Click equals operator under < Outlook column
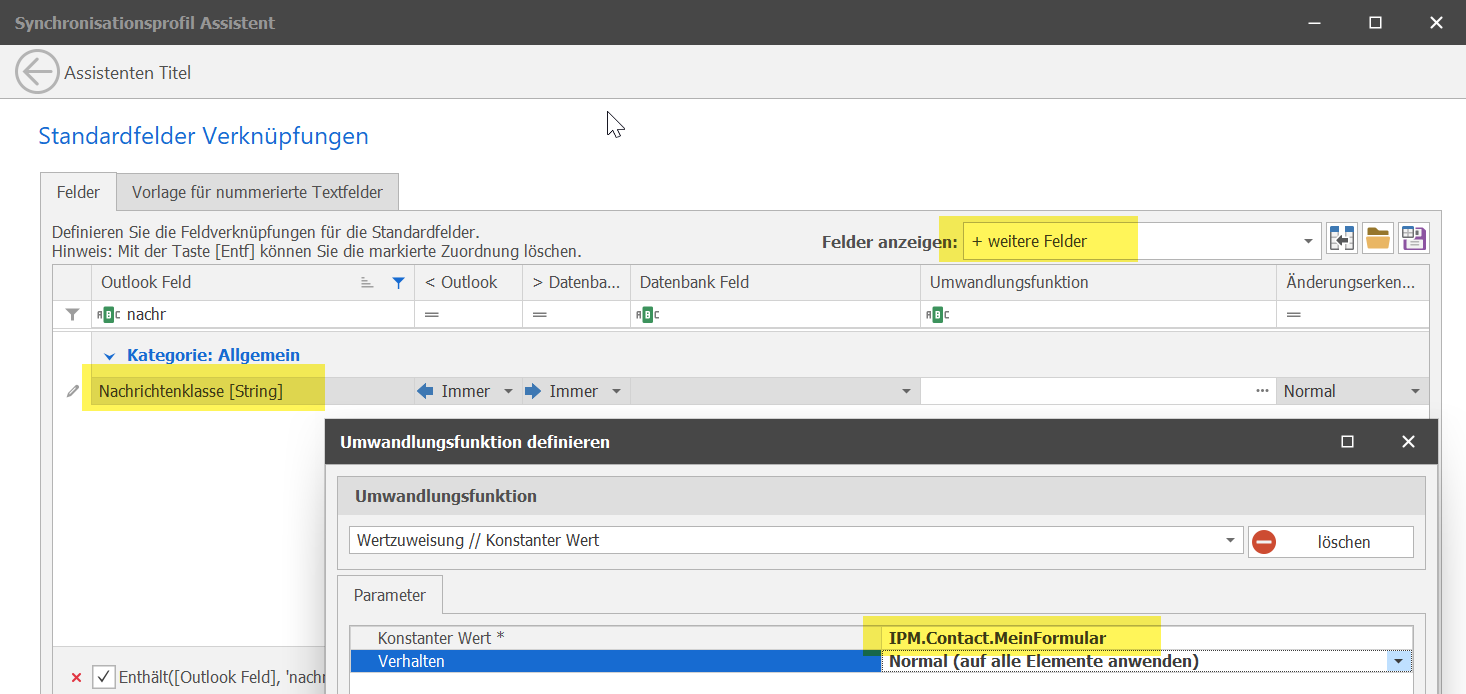This screenshot has height=694, width=1466. point(432,314)
